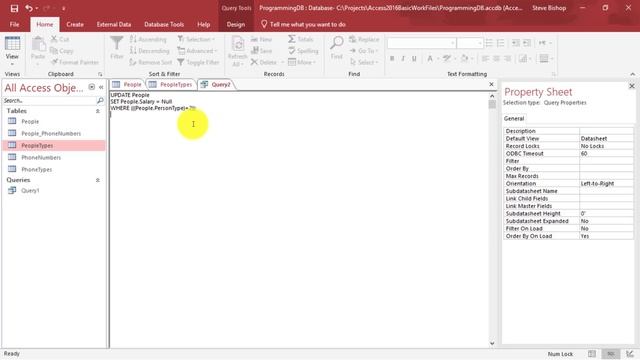The width and height of the screenshot is (640, 360).
Task: Switch to the People document tab
Action: click(127, 84)
